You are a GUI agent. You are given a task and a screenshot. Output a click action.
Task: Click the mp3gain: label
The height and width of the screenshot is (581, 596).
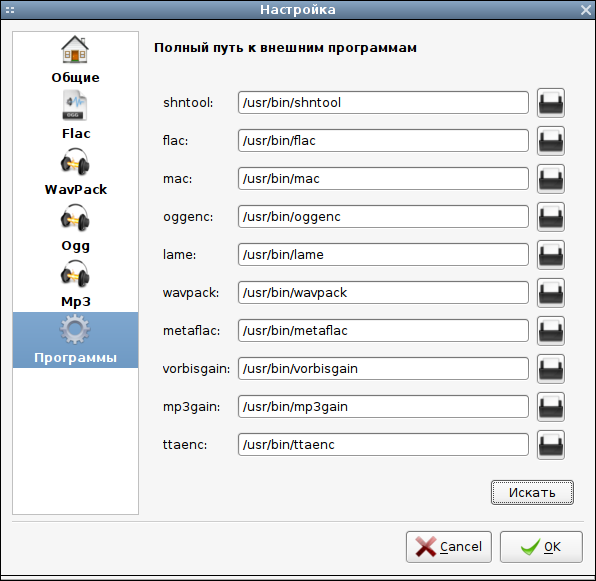[x=192, y=407]
